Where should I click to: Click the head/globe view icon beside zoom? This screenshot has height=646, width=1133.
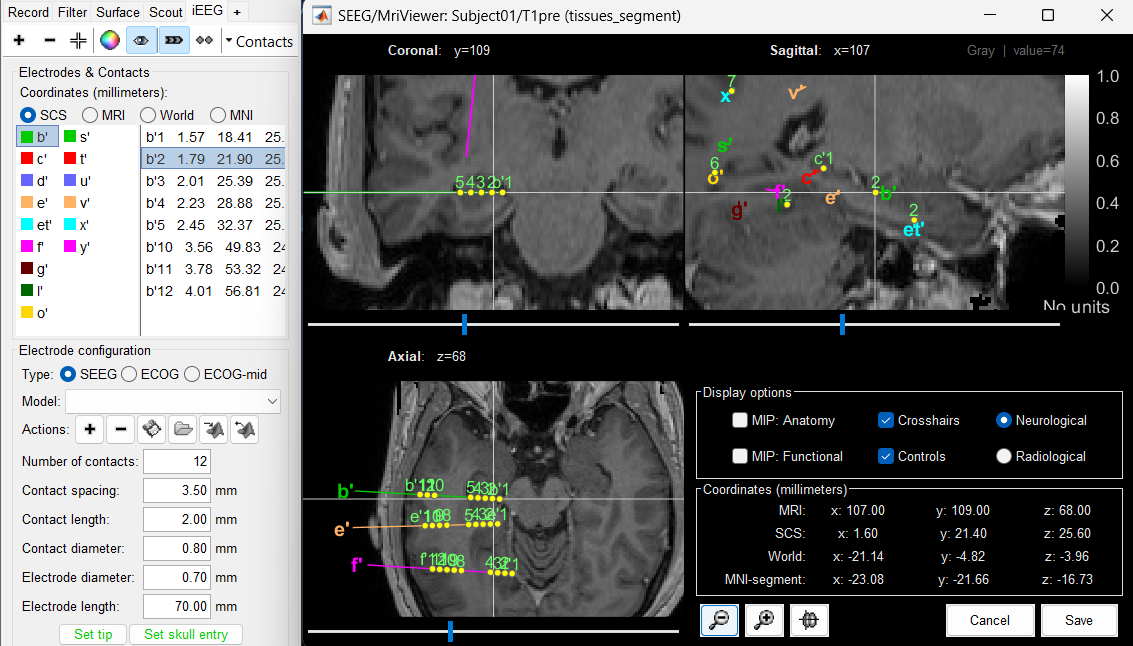[809, 620]
